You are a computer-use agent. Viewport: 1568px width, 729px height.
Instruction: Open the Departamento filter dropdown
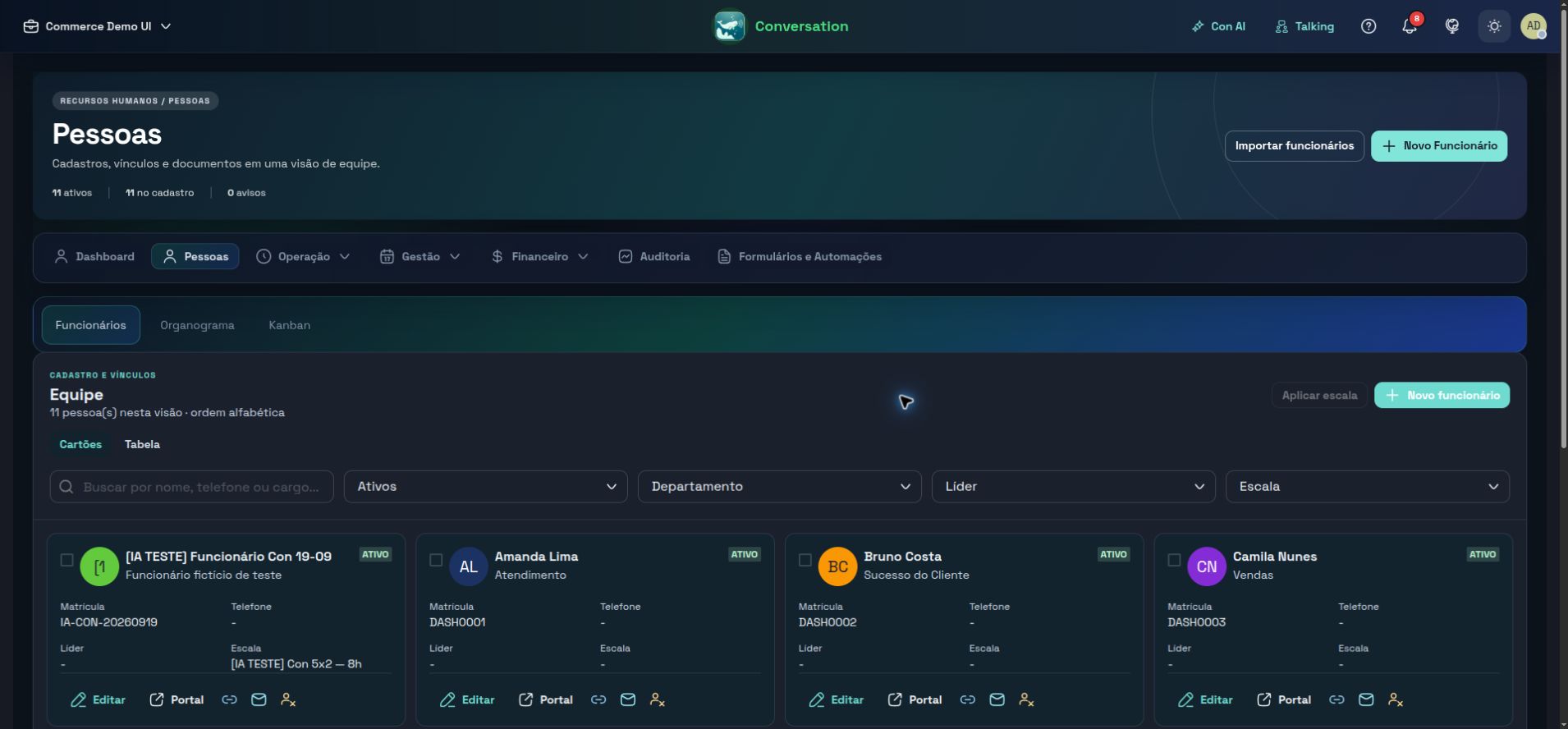[x=779, y=486]
